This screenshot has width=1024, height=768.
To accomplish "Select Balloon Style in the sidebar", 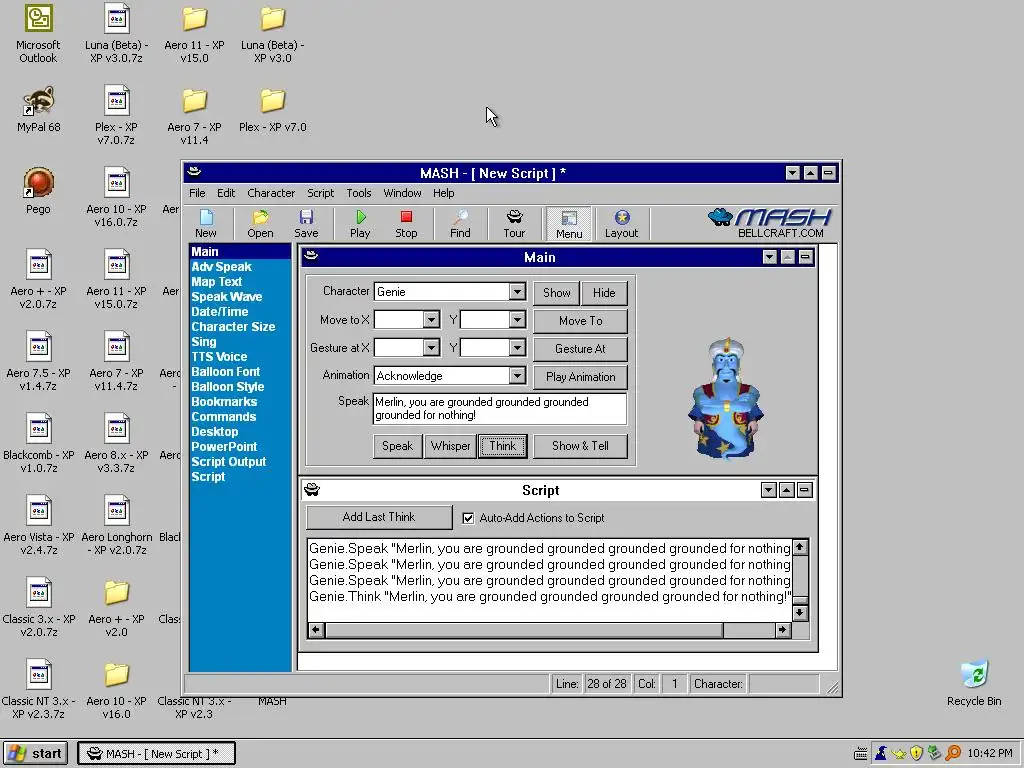I will click(227, 387).
